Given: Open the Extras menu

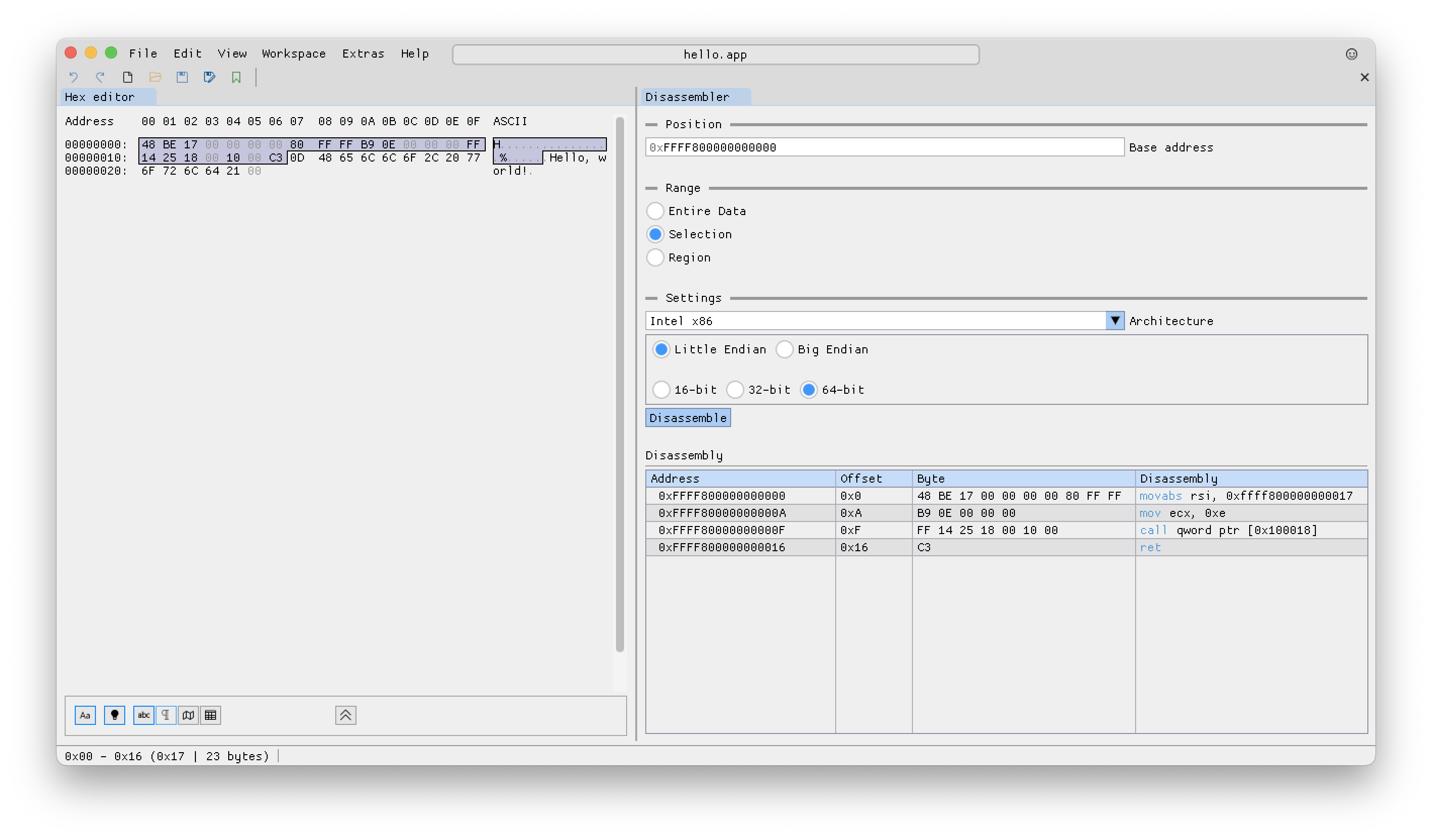Looking at the screenshot, I should [x=363, y=54].
